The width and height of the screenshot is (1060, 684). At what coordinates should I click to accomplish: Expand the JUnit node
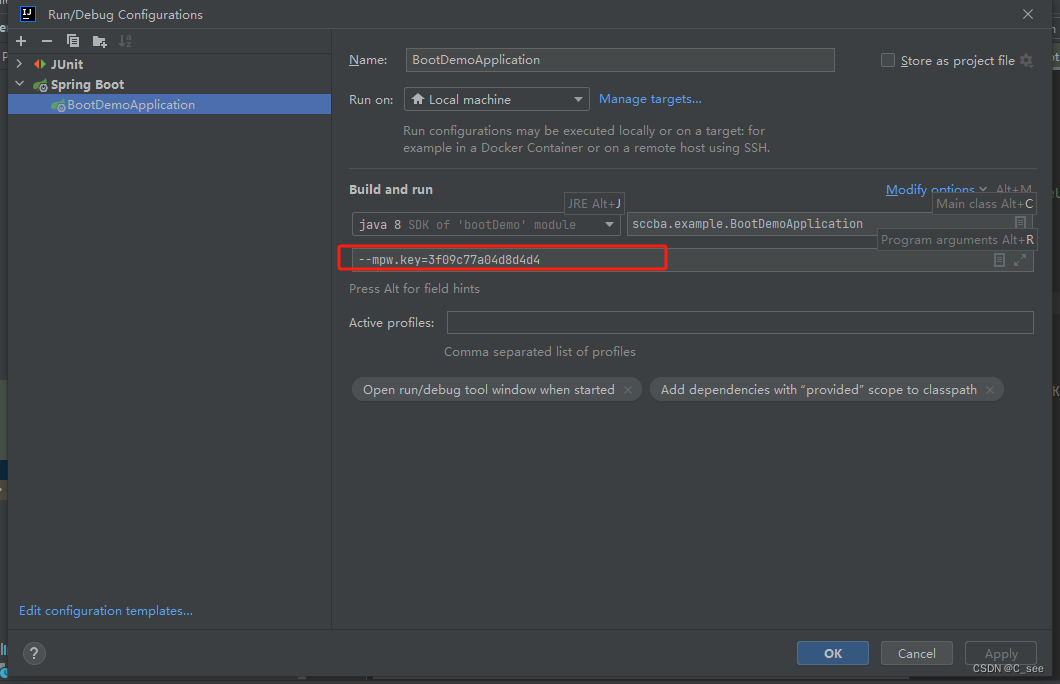(18, 63)
